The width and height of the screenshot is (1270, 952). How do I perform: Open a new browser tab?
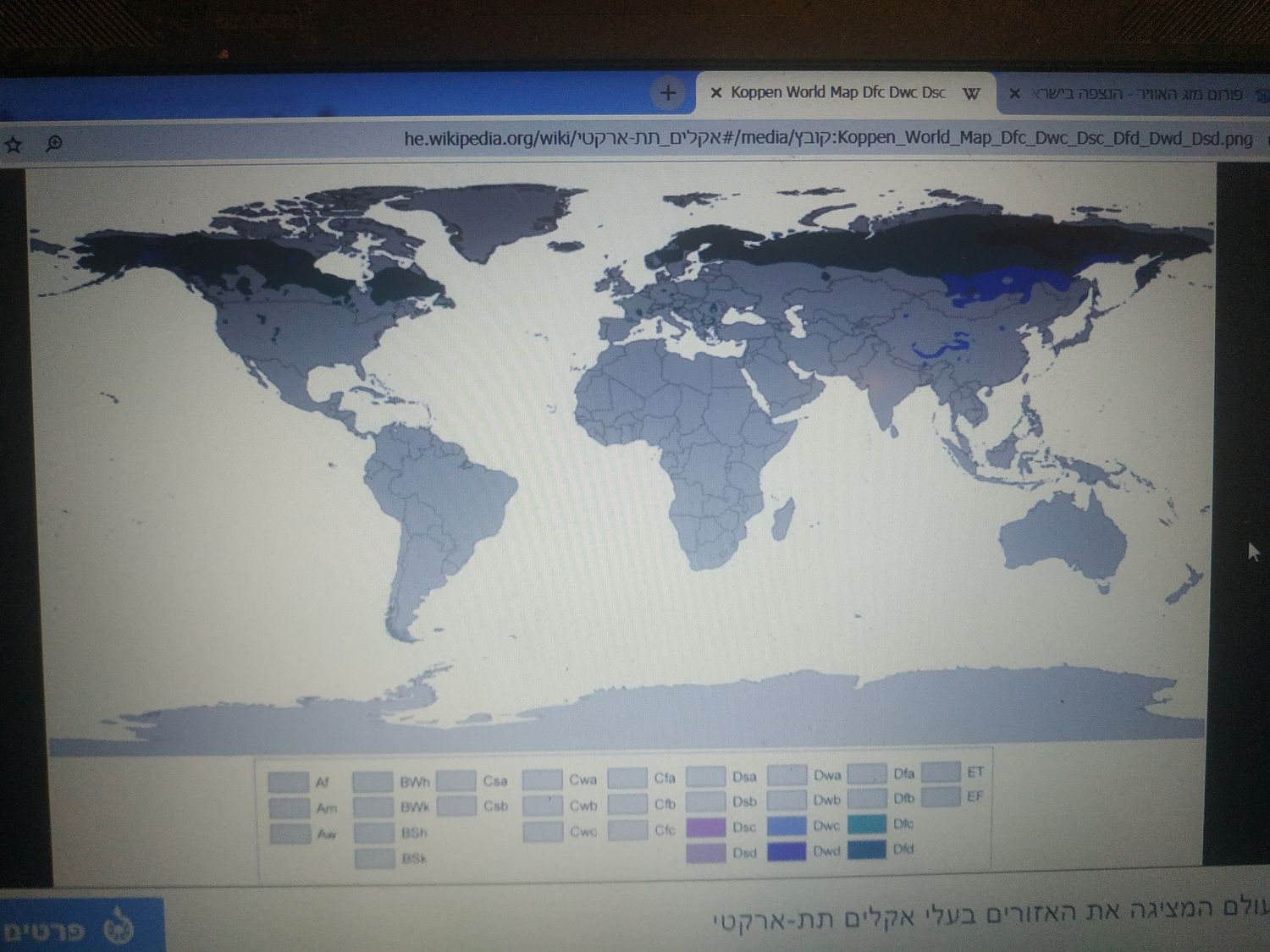click(668, 93)
